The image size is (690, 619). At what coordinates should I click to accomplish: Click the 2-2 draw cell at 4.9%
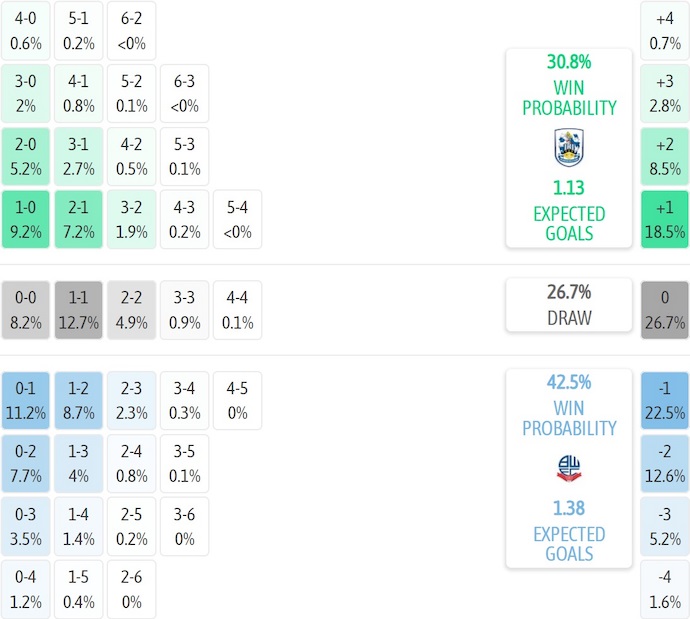click(132, 310)
